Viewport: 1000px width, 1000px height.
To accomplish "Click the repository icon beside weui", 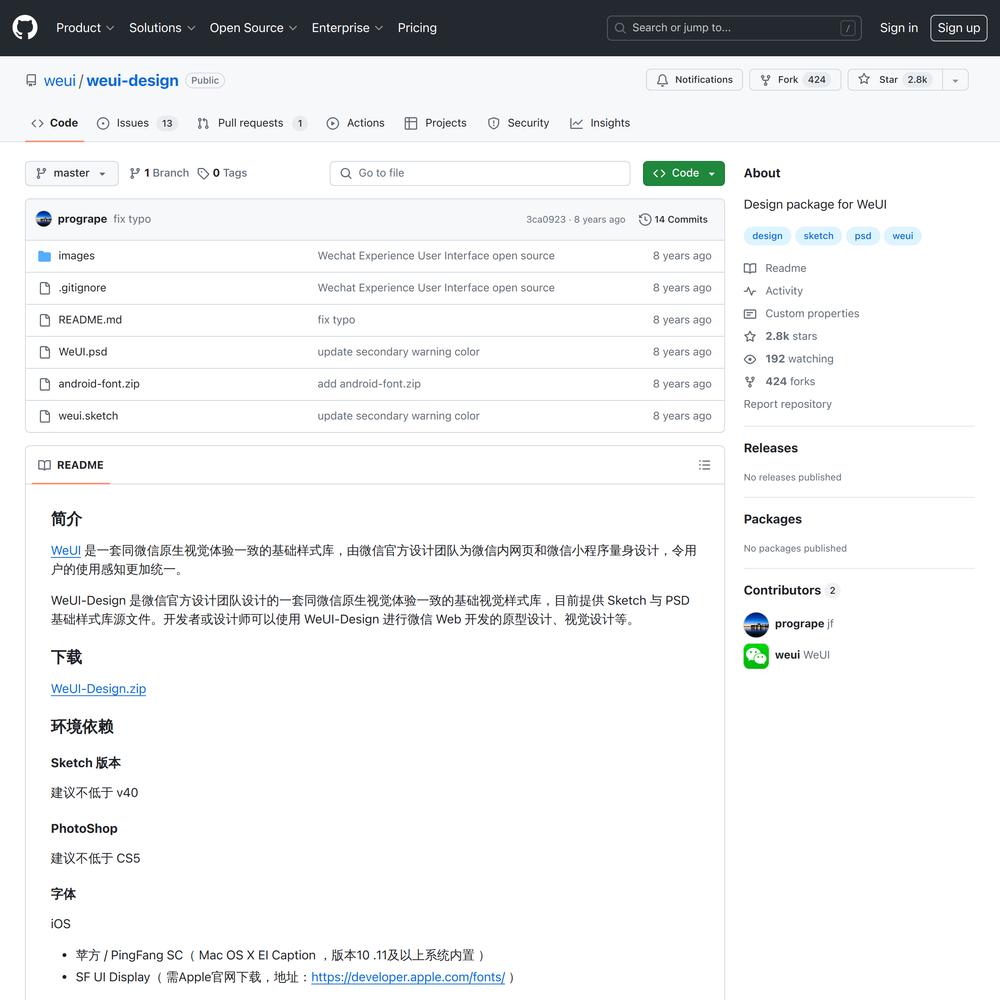I will click(x=31, y=80).
